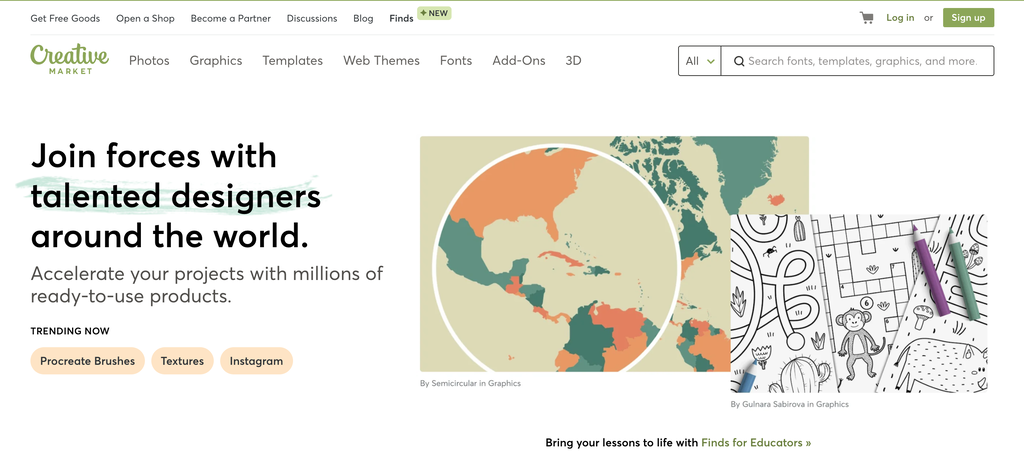The width and height of the screenshot is (1024, 476).
Task: Select the Templates navigation item
Action: (x=292, y=61)
